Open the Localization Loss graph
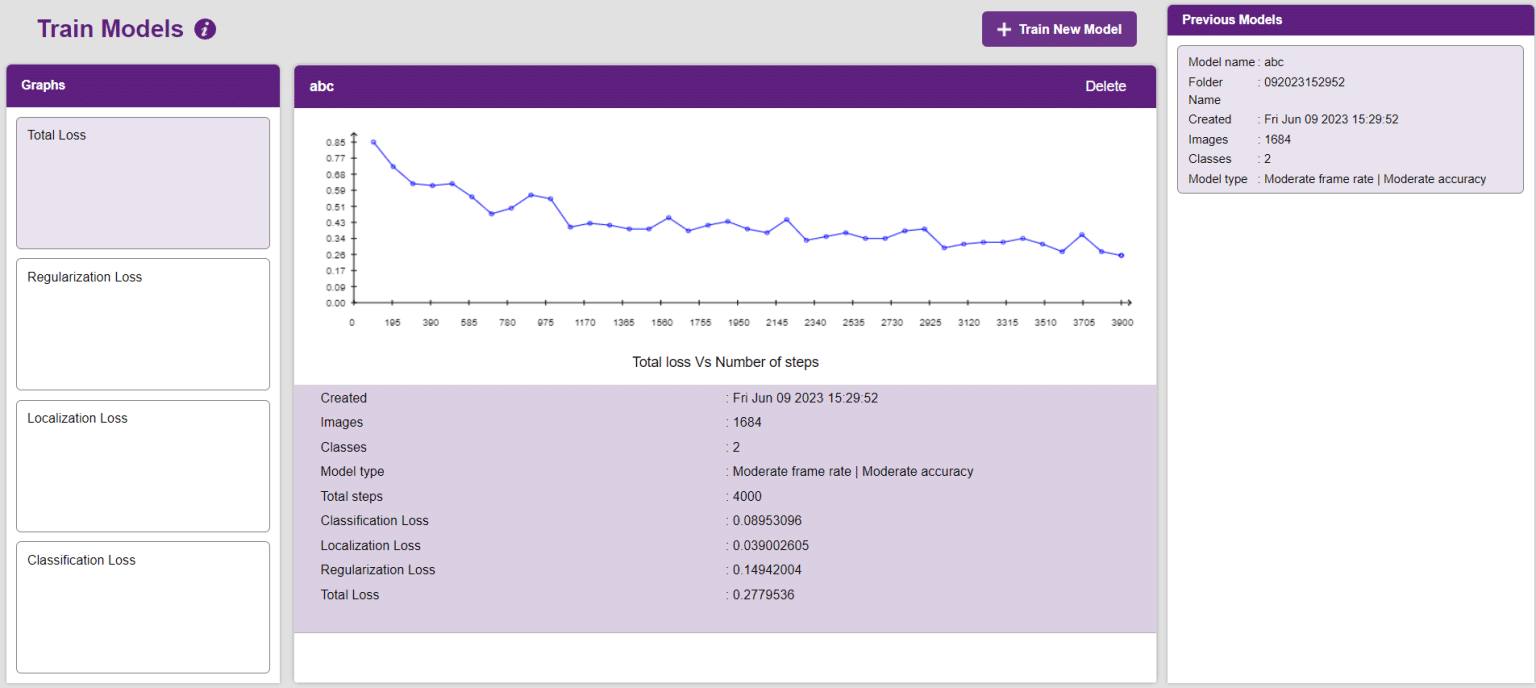Image resolution: width=1536 pixels, height=688 pixels. point(142,466)
